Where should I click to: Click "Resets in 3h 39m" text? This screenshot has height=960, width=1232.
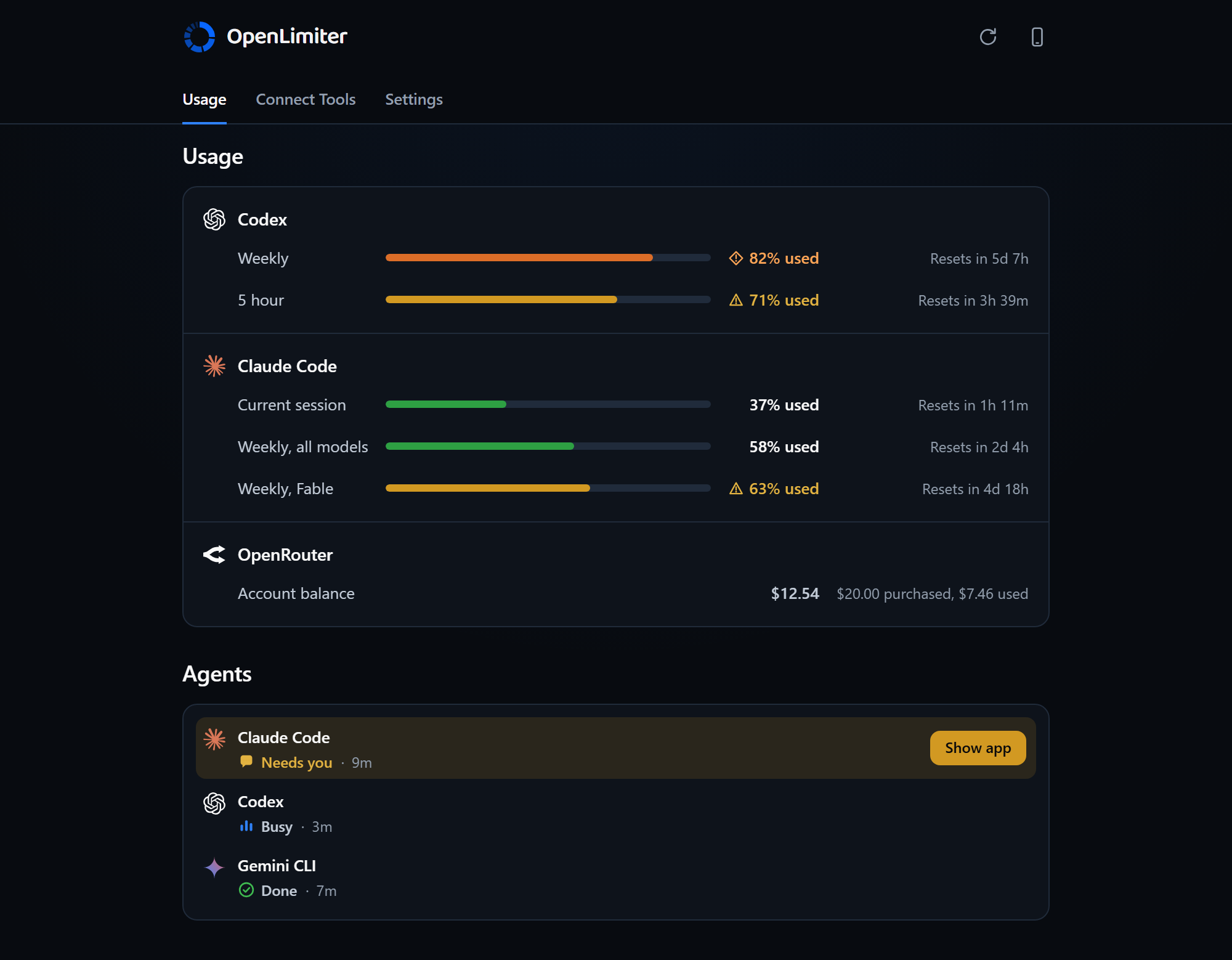(x=973, y=301)
